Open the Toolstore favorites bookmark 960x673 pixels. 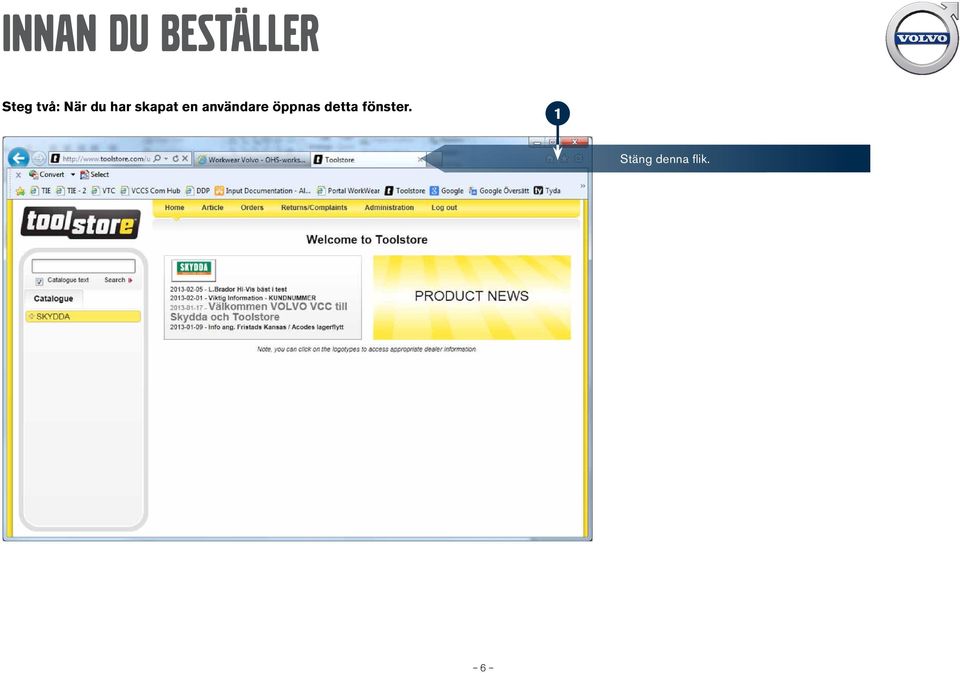pos(405,191)
